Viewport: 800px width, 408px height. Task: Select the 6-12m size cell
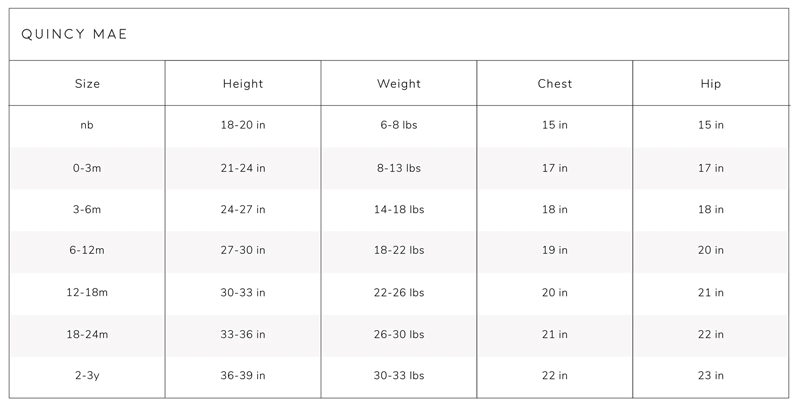(87, 251)
